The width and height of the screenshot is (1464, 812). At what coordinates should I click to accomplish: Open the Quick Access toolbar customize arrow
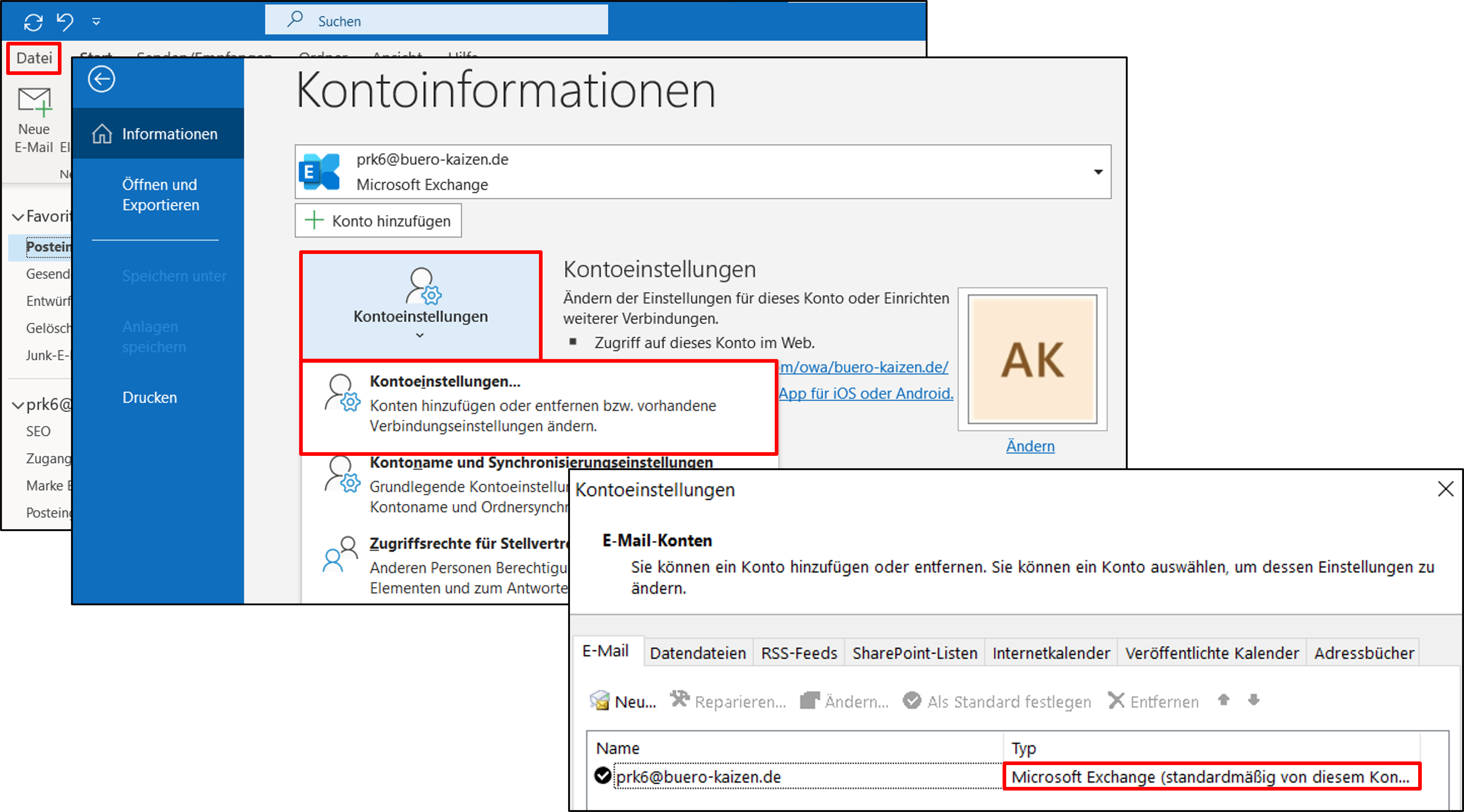pyautogui.click(x=96, y=21)
